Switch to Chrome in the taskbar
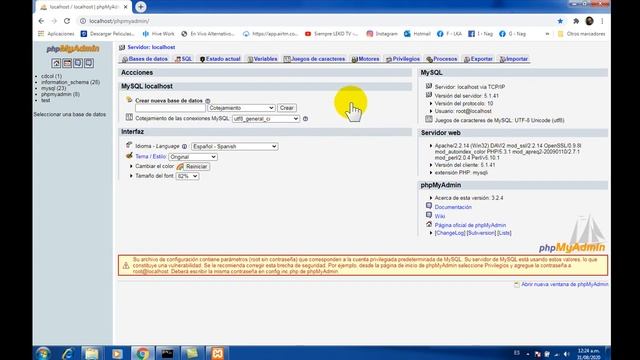The height and width of the screenshot is (360, 640). click(142, 353)
